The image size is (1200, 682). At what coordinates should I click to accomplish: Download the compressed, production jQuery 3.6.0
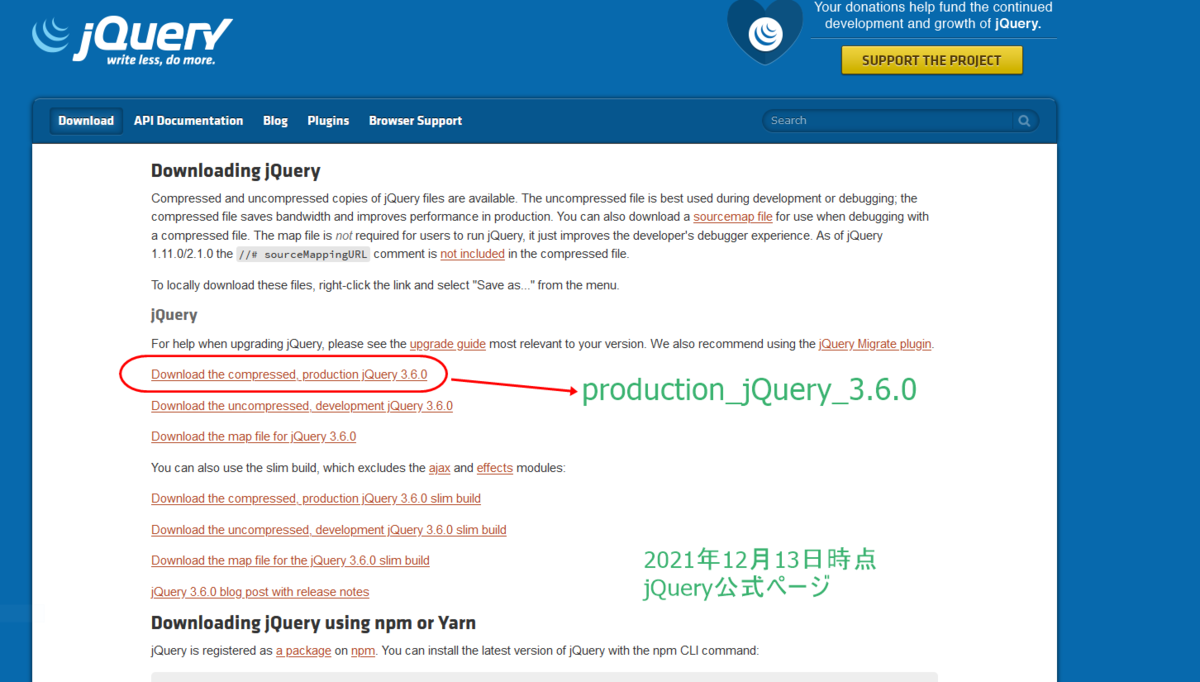[289, 375]
